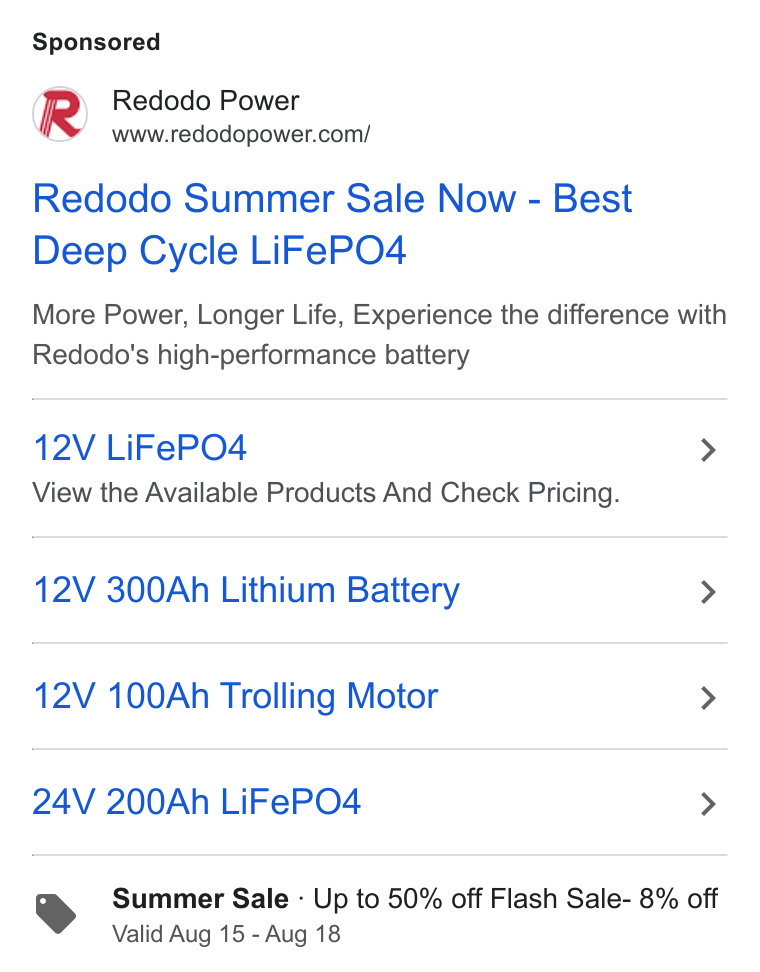Click the Redodo's high-performance battery description line
This screenshot has height=972, width=760.
251,355
